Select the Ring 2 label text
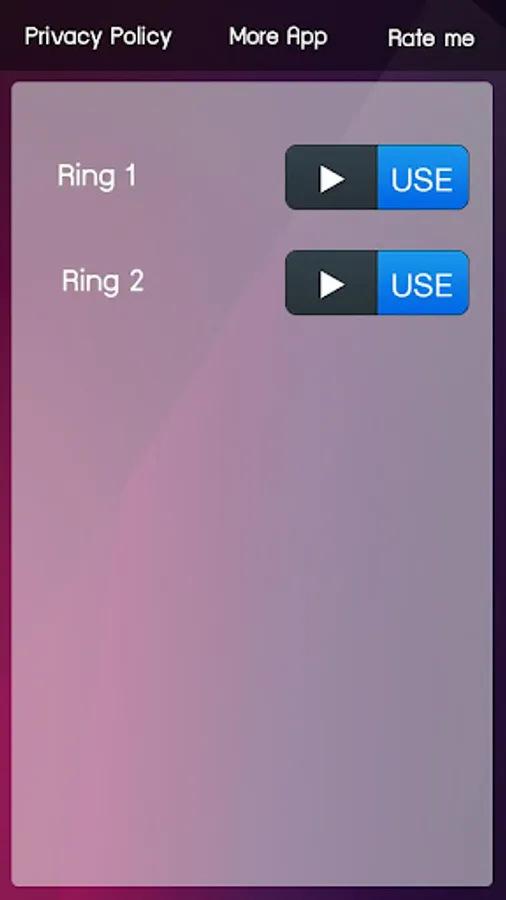 click(x=103, y=281)
